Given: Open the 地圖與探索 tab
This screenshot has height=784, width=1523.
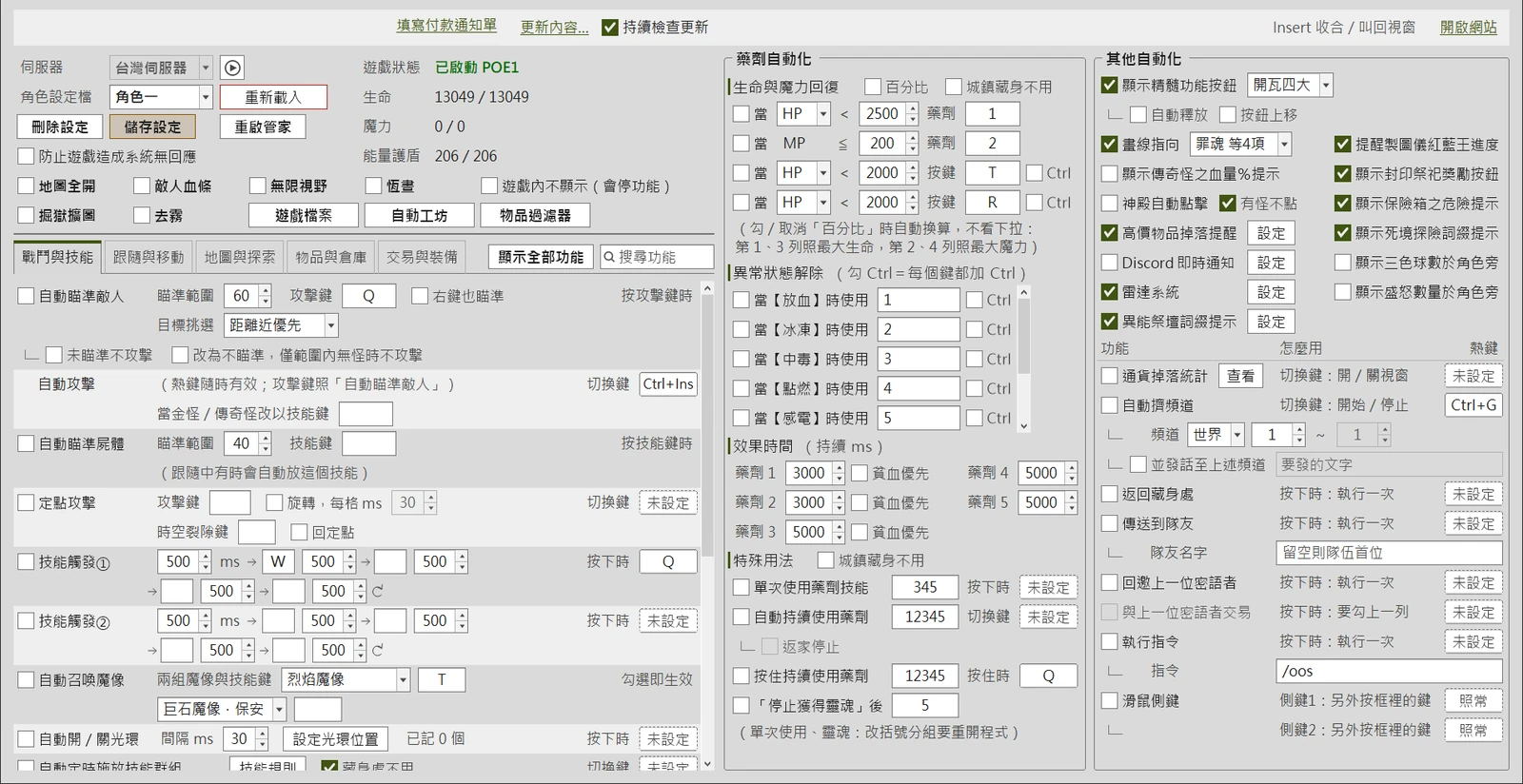Looking at the screenshot, I should pos(240,257).
